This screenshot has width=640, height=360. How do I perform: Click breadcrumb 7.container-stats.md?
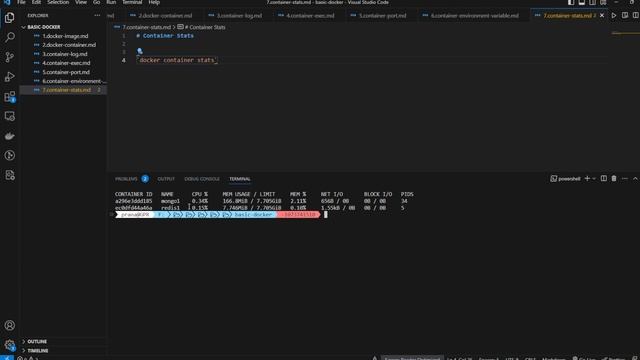pos(147,27)
